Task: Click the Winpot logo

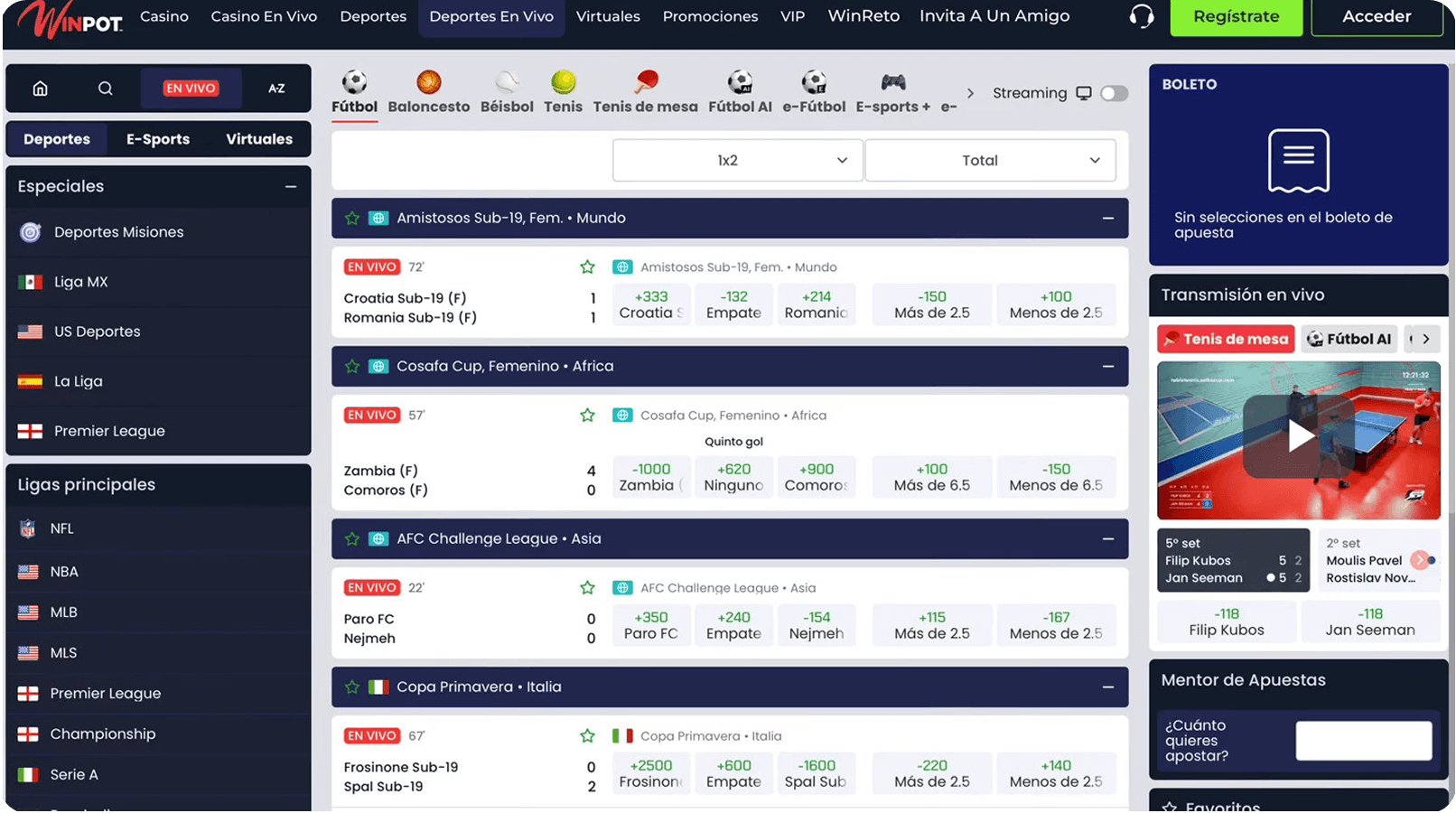Action: 70,19
